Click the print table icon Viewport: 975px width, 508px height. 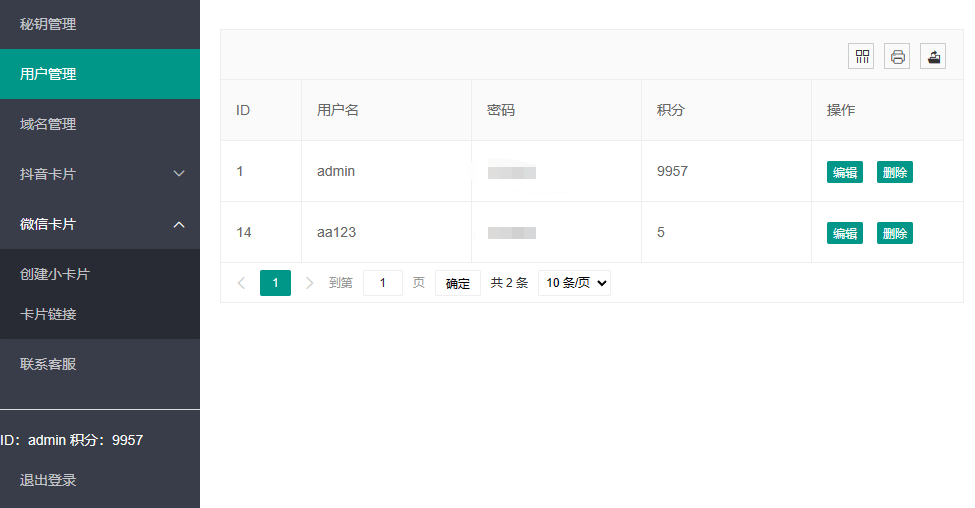897,56
